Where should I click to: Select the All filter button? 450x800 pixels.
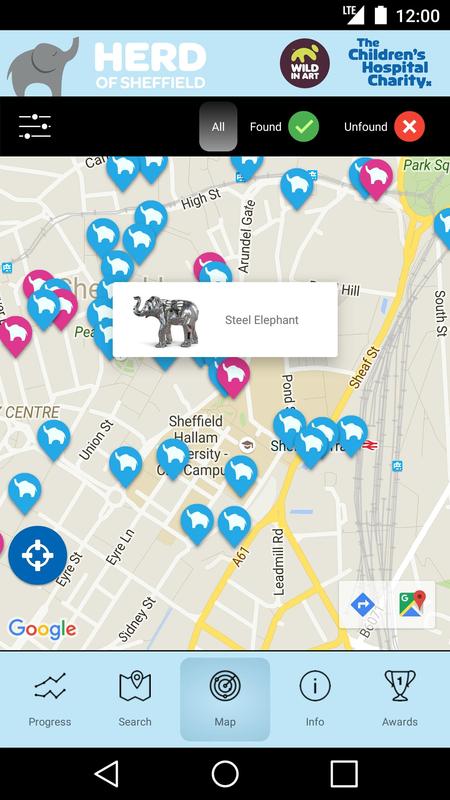pyautogui.click(x=218, y=127)
